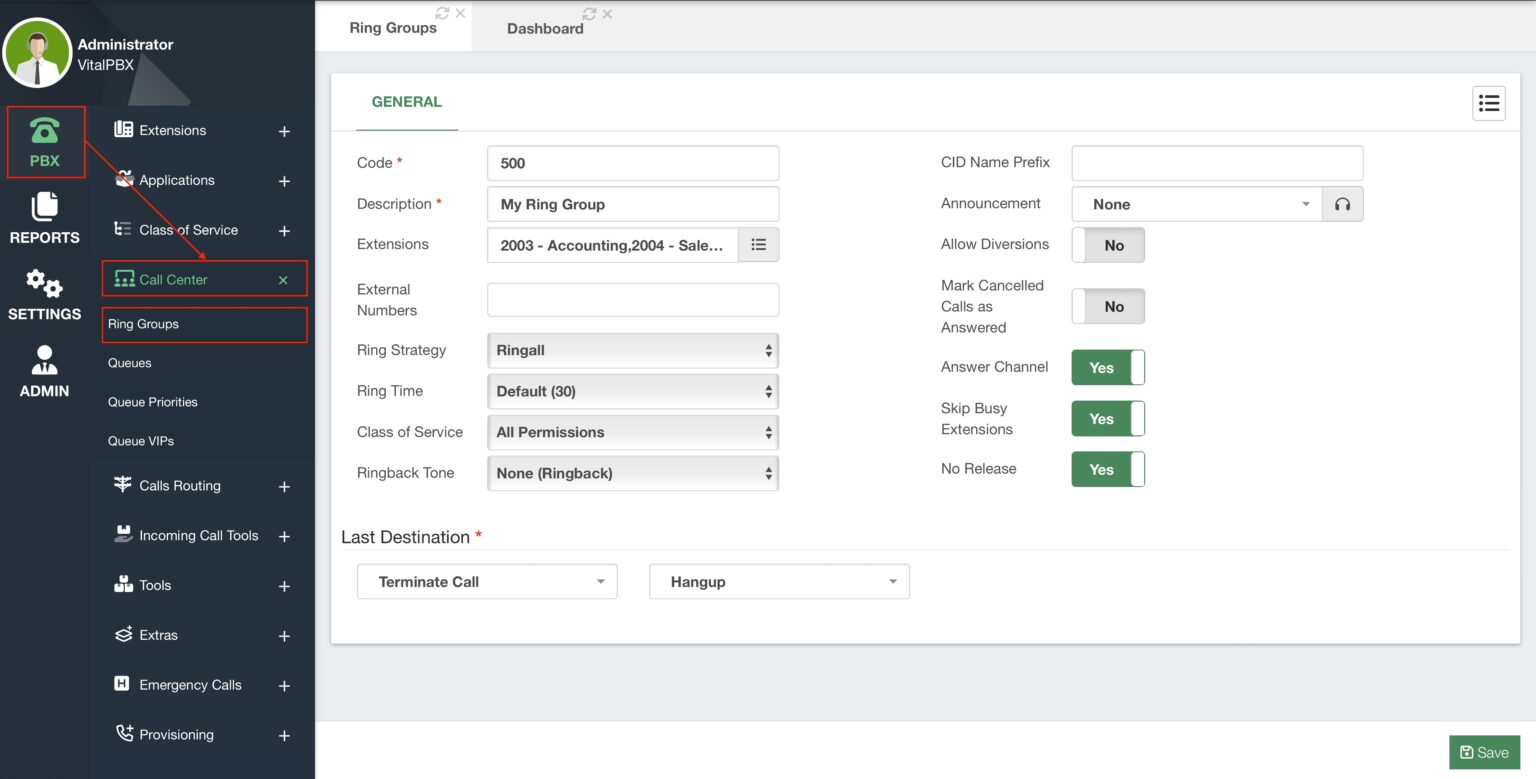Select the GENERAL tab
The width and height of the screenshot is (1536, 779).
(x=406, y=102)
